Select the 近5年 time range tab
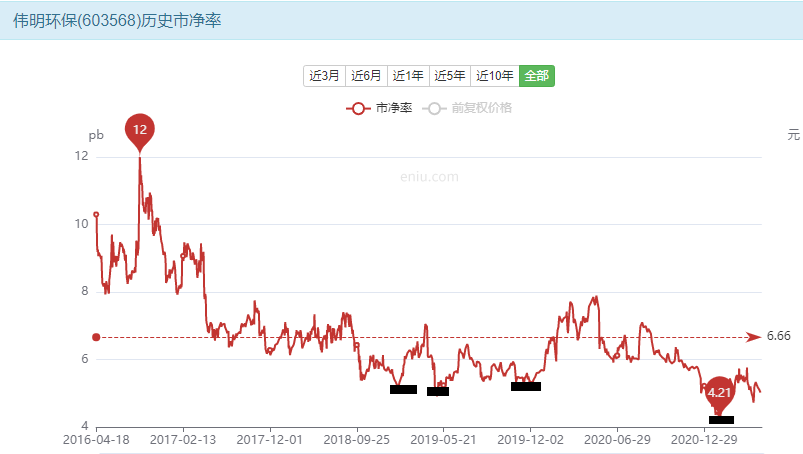This screenshot has width=803, height=454. pos(450,76)
